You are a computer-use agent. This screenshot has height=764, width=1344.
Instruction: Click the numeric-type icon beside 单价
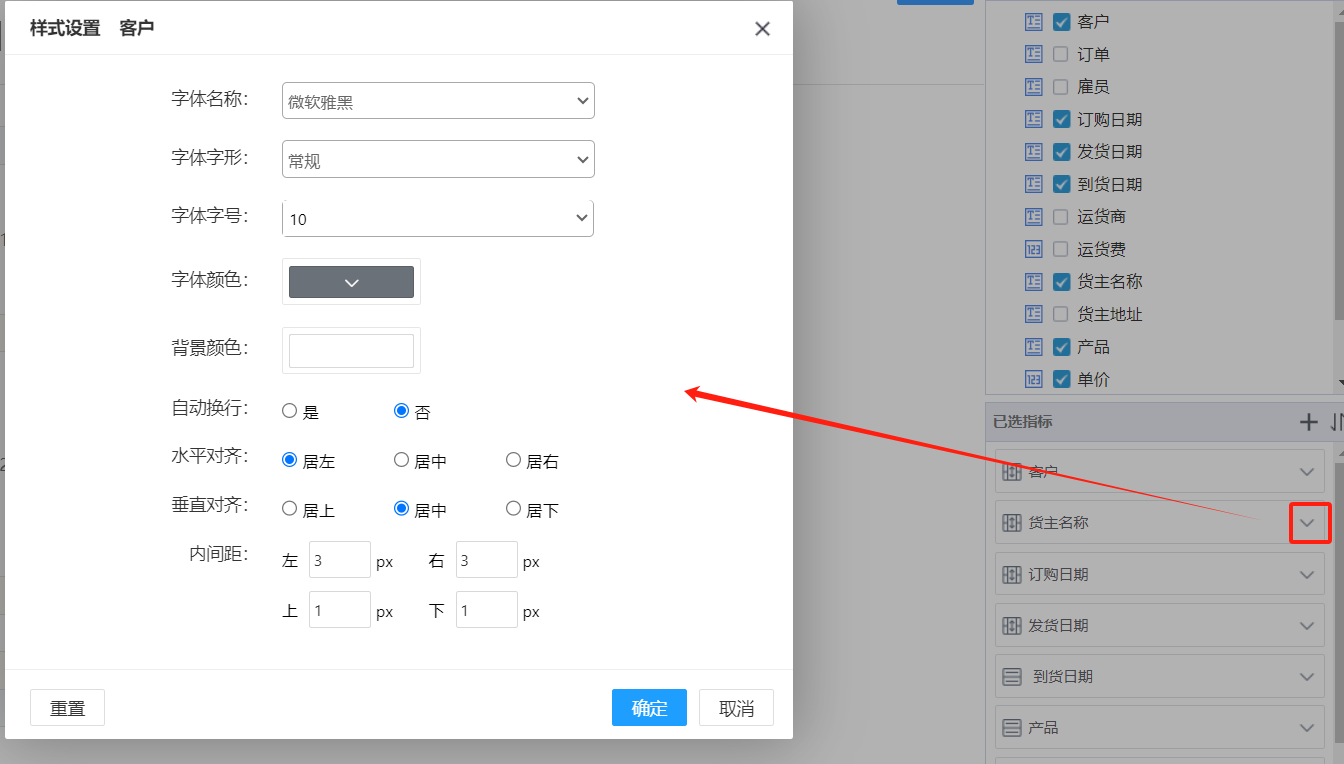[1034, 379]
